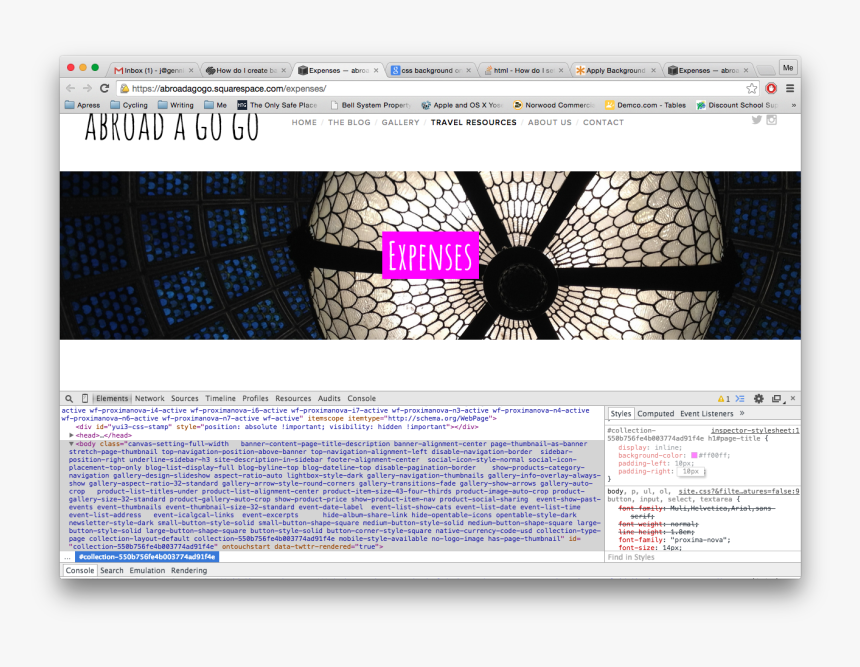Switch to html How do I tab
Viewport: 860px width, 667px height.
(523, 70)
